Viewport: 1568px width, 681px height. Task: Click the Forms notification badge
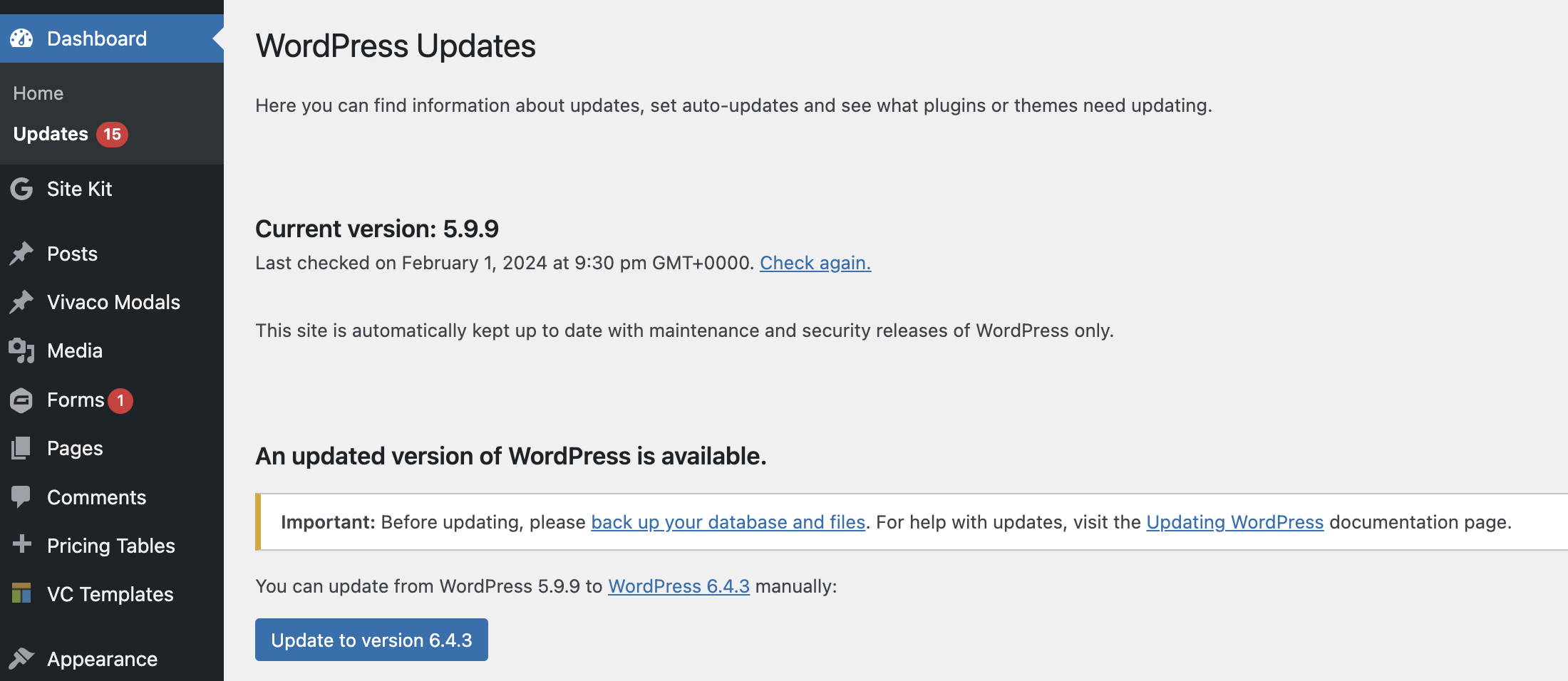120,400
